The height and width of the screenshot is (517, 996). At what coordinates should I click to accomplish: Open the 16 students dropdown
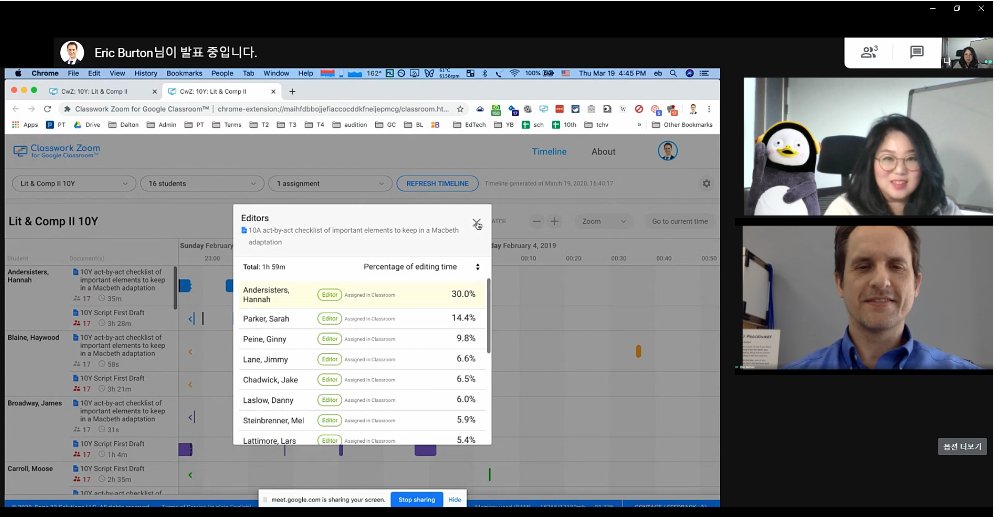(x=202, y=184)
